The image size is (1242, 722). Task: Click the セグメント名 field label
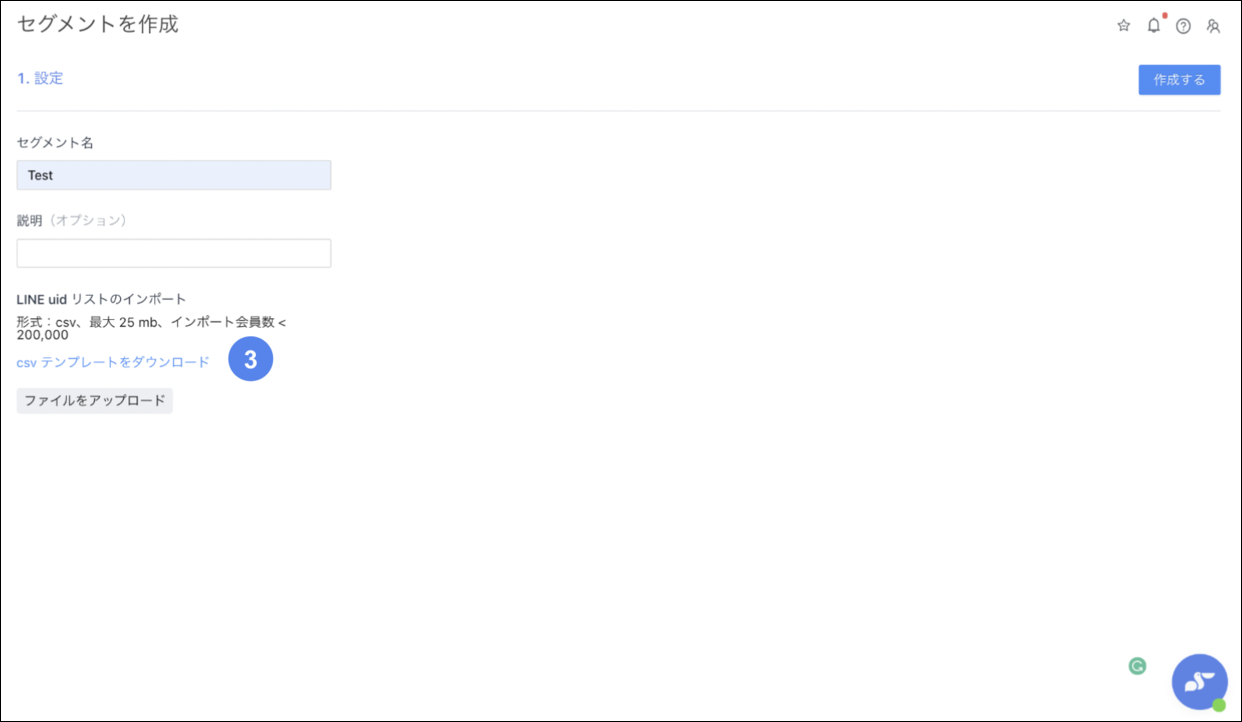55,143
